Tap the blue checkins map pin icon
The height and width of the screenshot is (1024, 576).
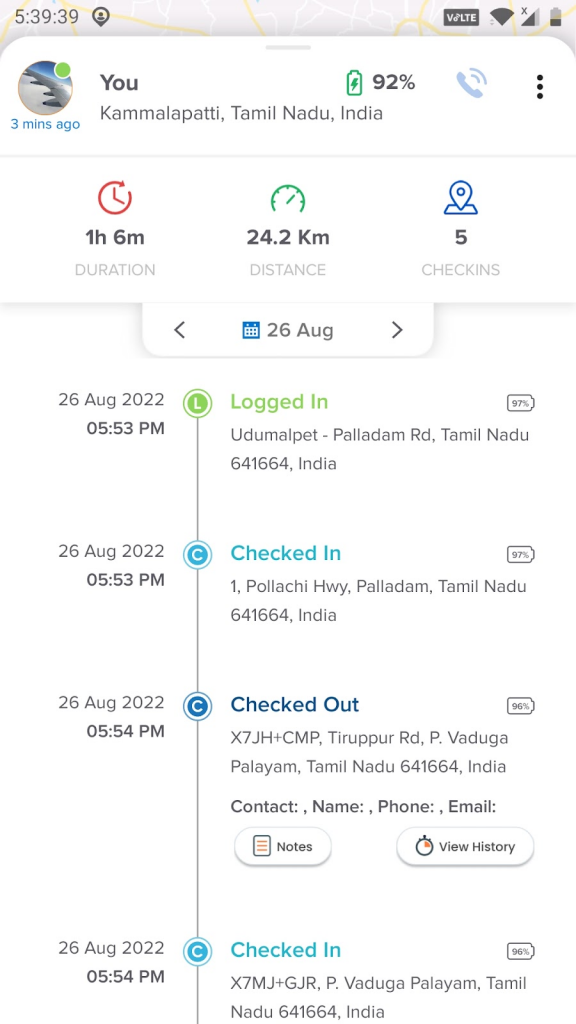[460, 198]
